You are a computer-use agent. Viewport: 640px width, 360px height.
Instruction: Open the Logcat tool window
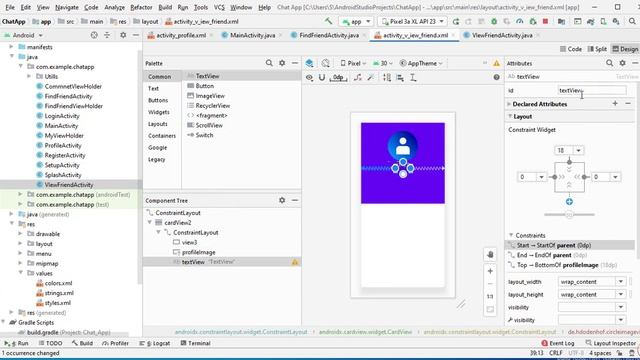pos(155,343)
